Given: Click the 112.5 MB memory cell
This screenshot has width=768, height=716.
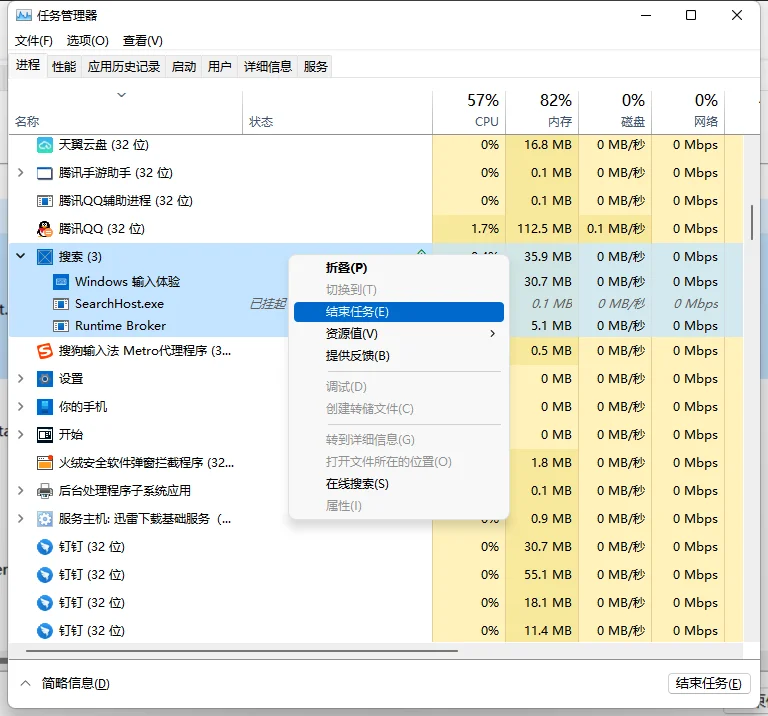Looking at the screenshot, I should [544, 229].
